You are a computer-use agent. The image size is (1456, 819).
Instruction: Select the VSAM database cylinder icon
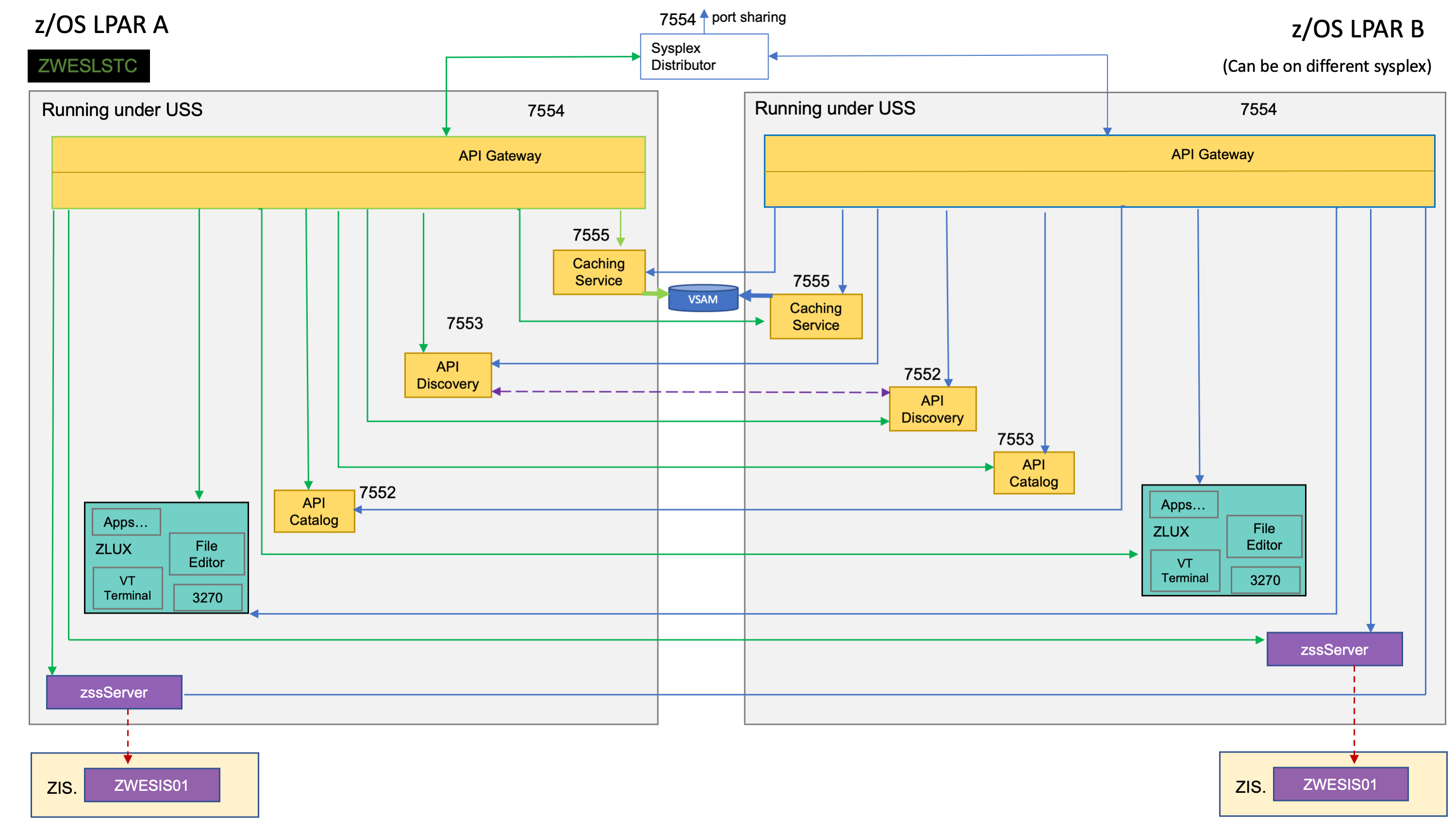pyautogui.click(x=703, y=299)
